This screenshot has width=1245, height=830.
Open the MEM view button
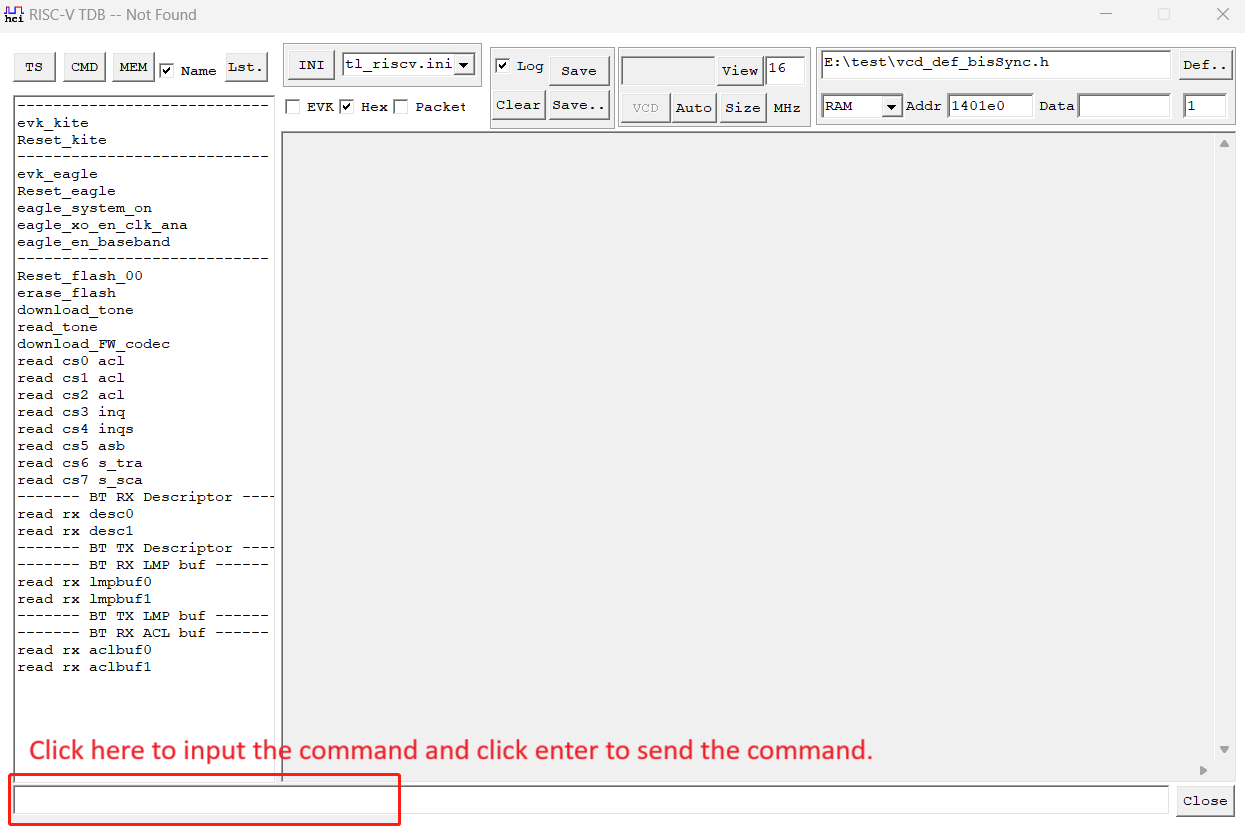point(133,67)
